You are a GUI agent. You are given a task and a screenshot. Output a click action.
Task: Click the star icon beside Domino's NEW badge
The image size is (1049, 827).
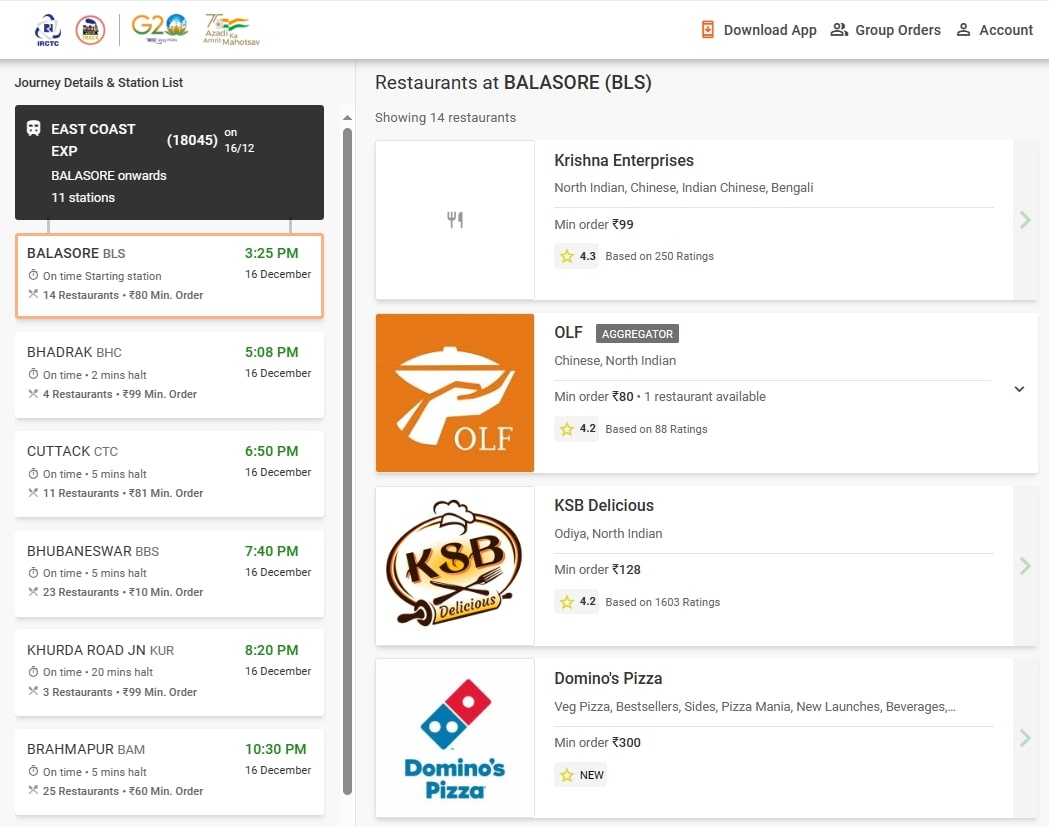coord(567,775)
